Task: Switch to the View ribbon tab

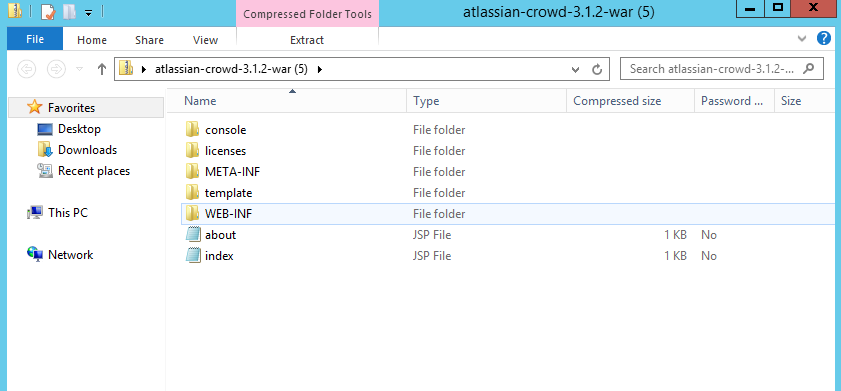Action: (x=205, y=40)
